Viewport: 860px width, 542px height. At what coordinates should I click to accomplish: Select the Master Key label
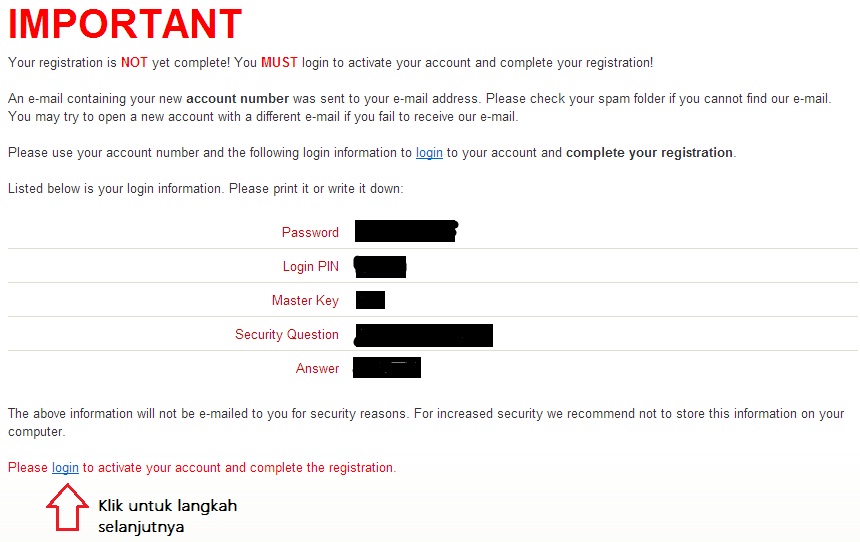click(x=305, y=300)
